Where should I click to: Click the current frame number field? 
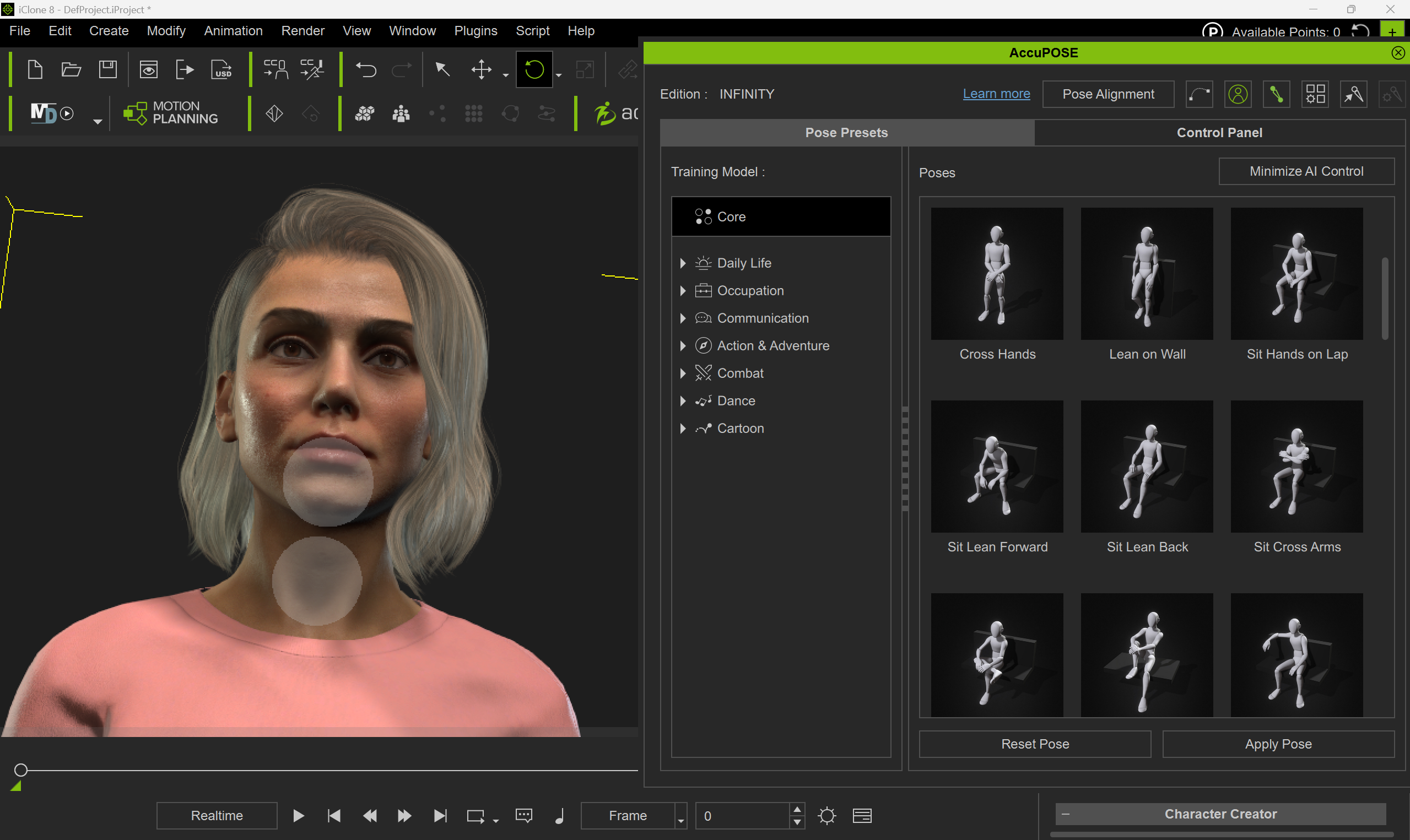[743, 816]
